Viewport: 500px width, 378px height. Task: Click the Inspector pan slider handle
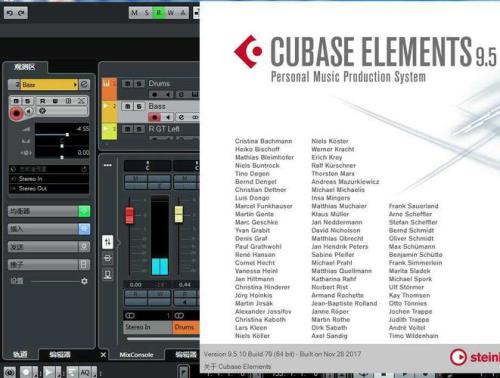click(62, 146)
